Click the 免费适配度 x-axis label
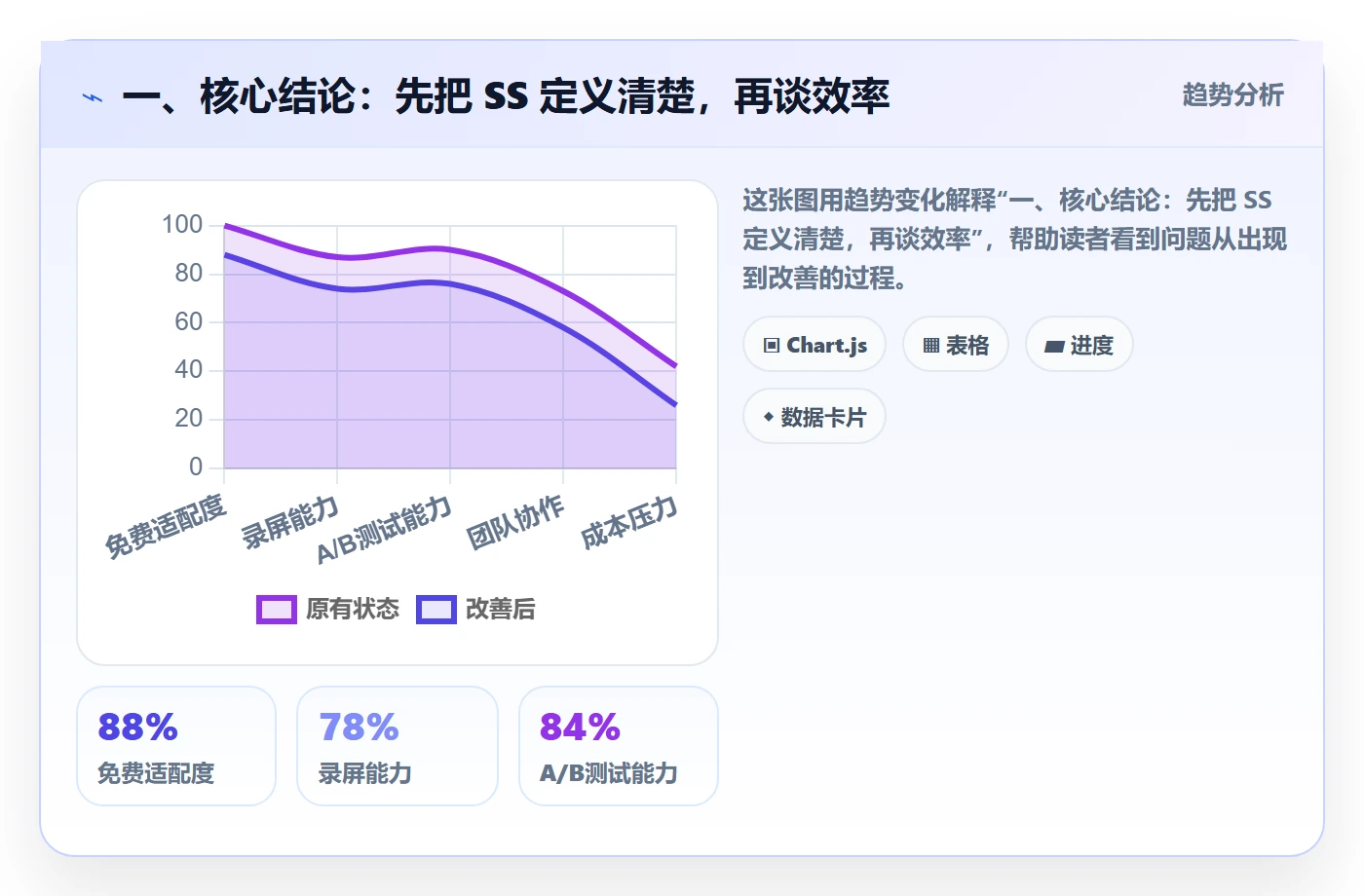1364x896 pixels. pos(166,526)
